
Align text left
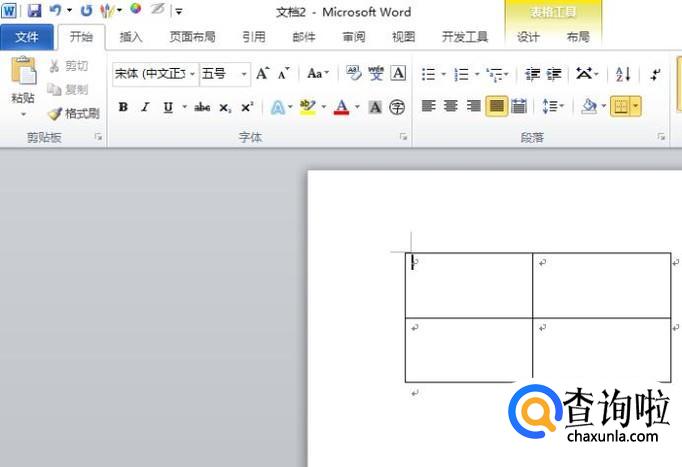(428, 106)
